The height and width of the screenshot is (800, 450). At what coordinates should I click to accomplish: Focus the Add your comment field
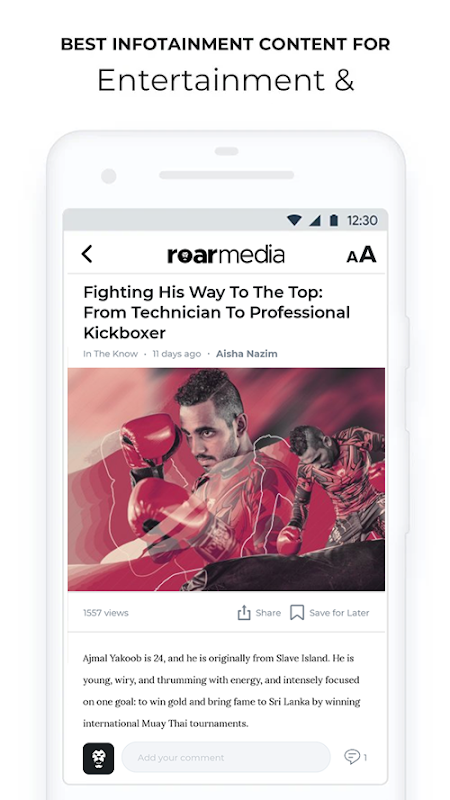226,757
